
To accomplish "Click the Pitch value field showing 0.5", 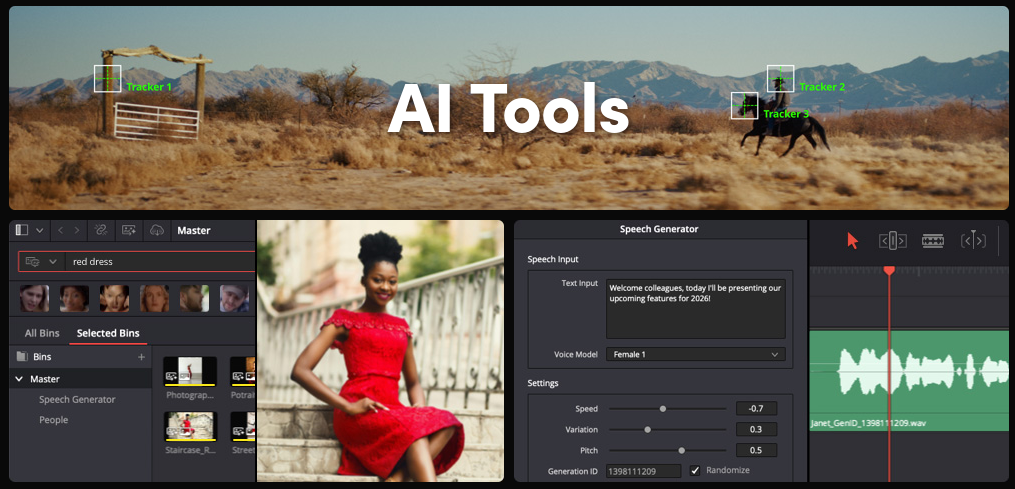I will (756, 450).
